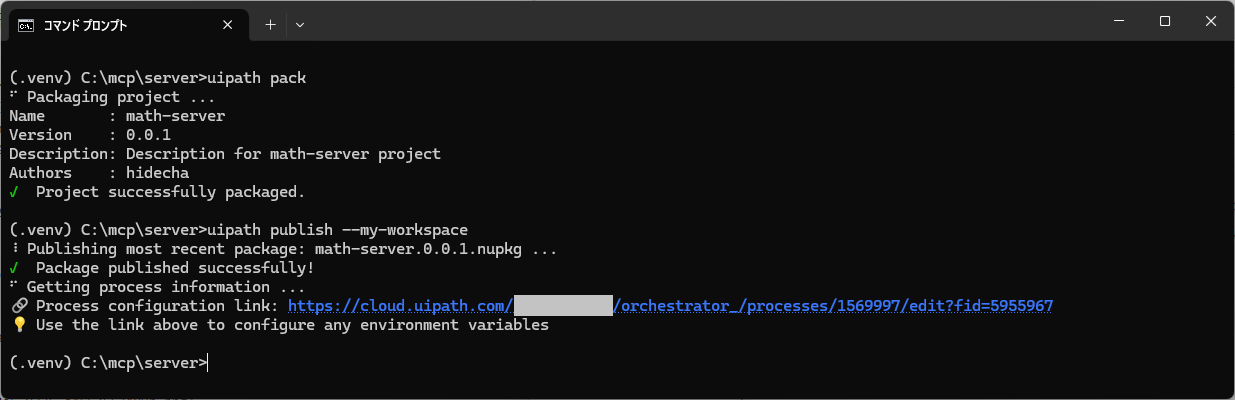Expand the new tab profile dropdown chevron
Screen dimensions: 1235x400
click(300, 25)
